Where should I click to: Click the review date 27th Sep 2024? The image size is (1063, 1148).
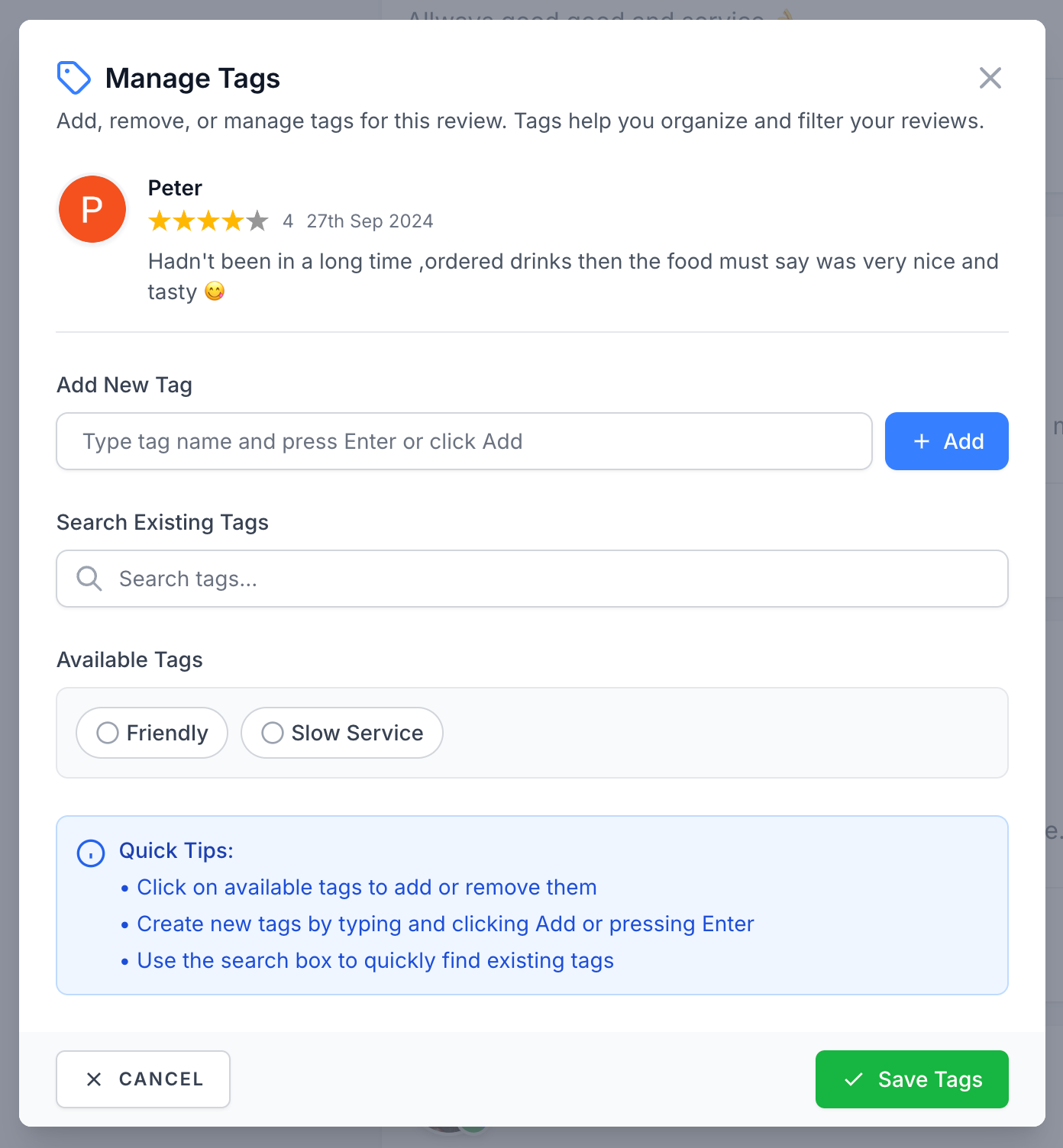click(370, 221)
